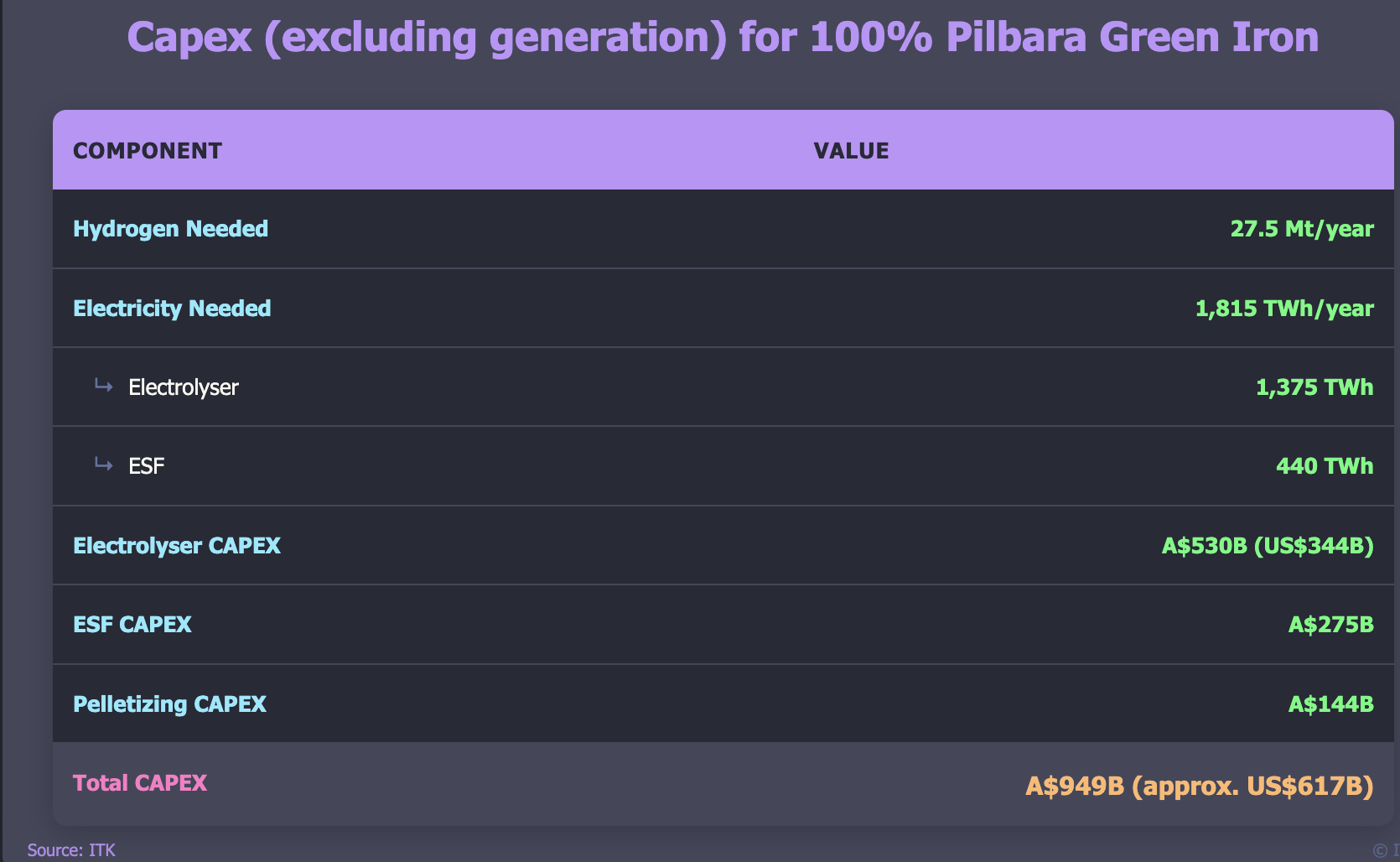This screenshot has width=1400, height=862.
Task: Select the Pelletizing CAPEX row label
Action: [170, 704]
